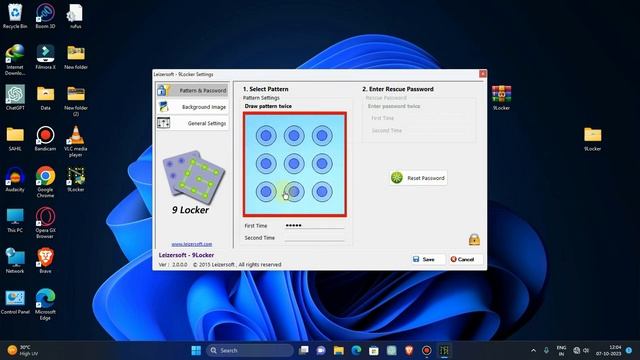
Task: Select the middle-left pattern dot
Action: (x=266, y=164)
